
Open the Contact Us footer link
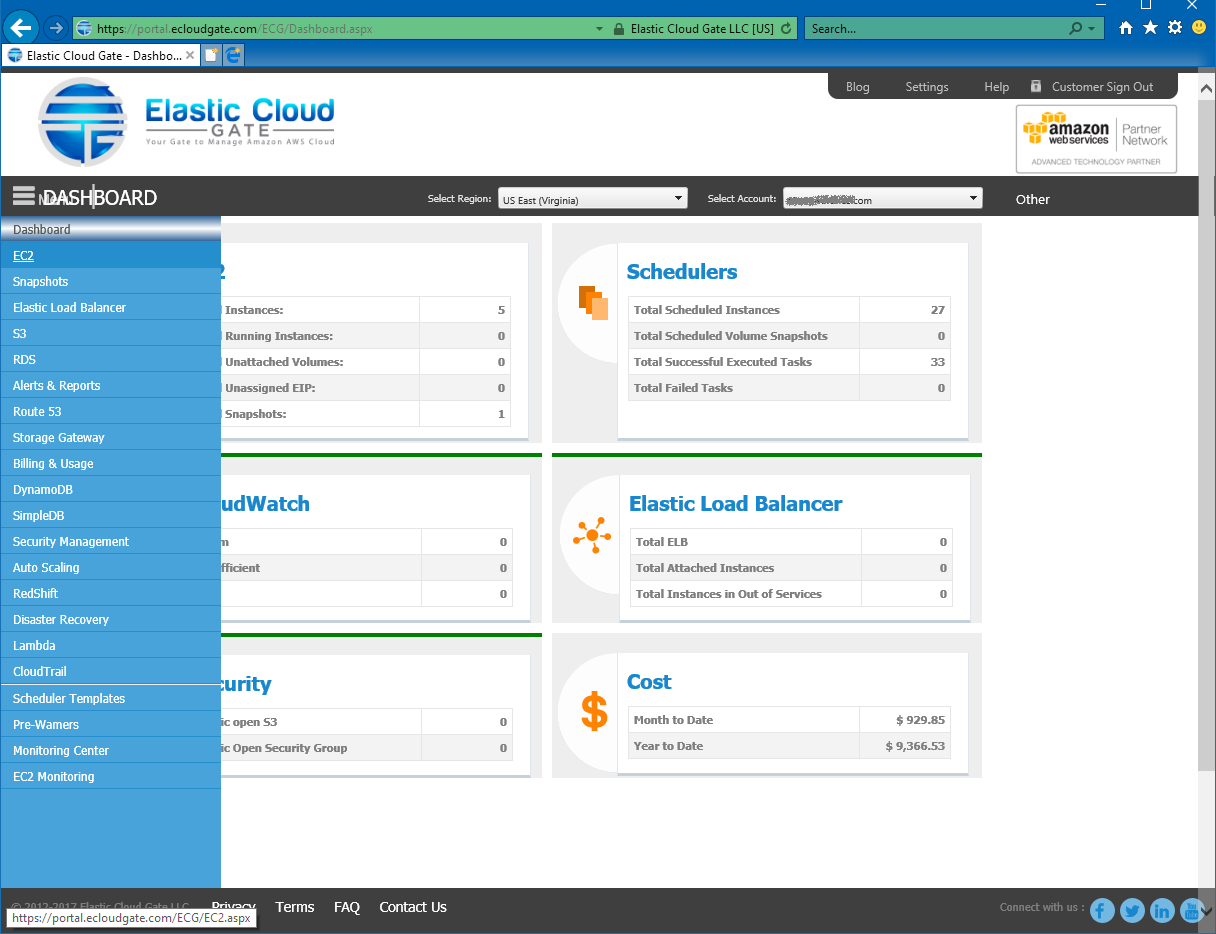tap(413, 907)
